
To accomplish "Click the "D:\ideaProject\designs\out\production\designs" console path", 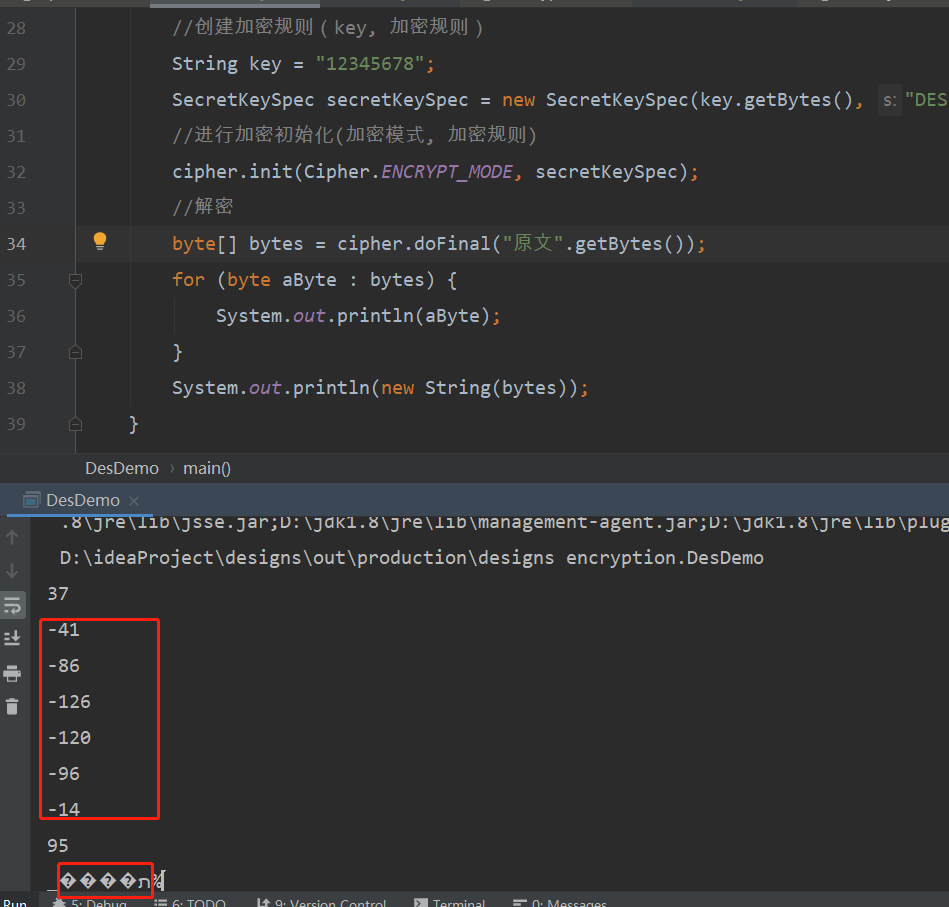I will (307, 558).
